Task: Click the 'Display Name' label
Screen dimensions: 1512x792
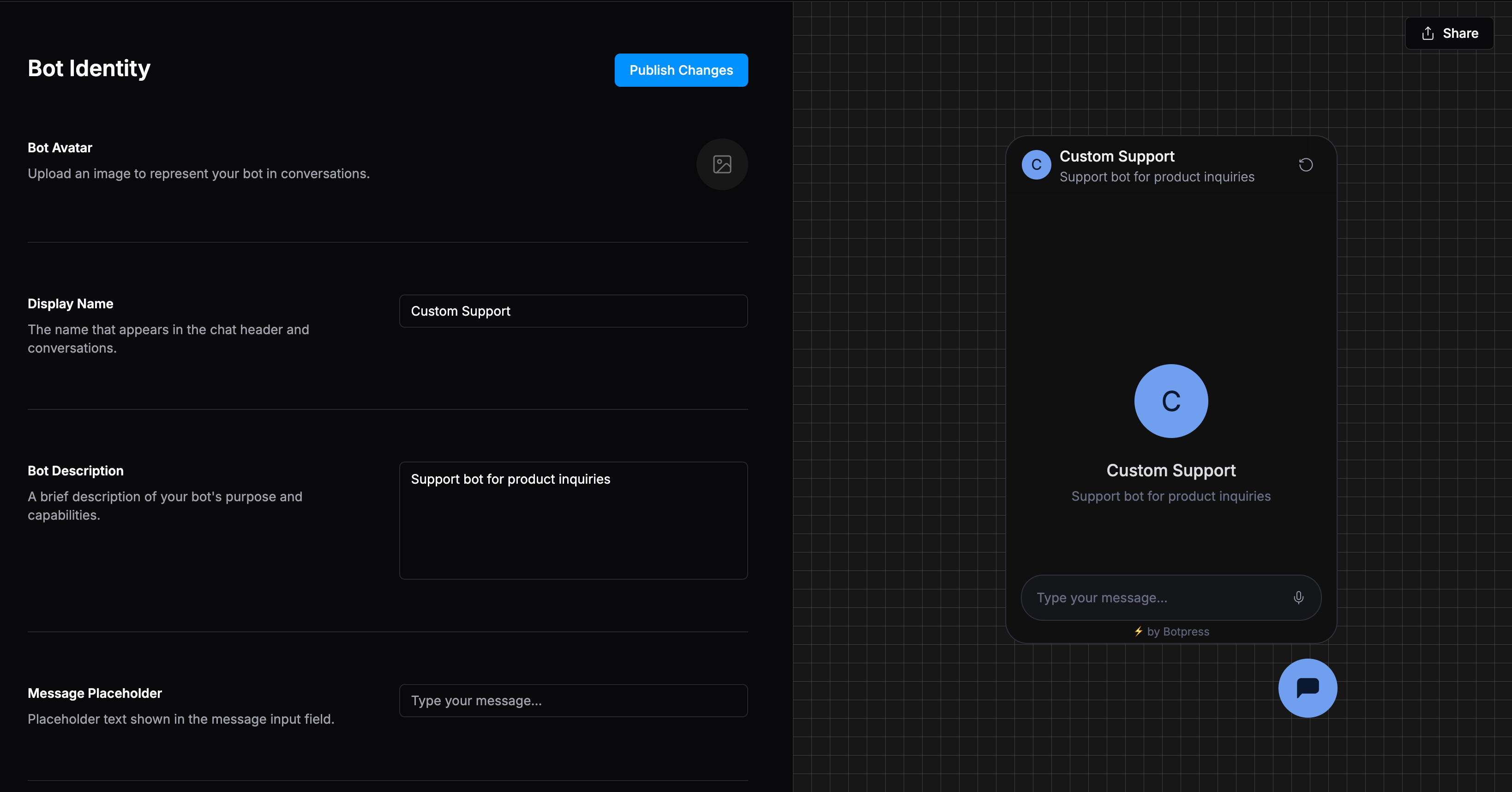Action: 71,304
